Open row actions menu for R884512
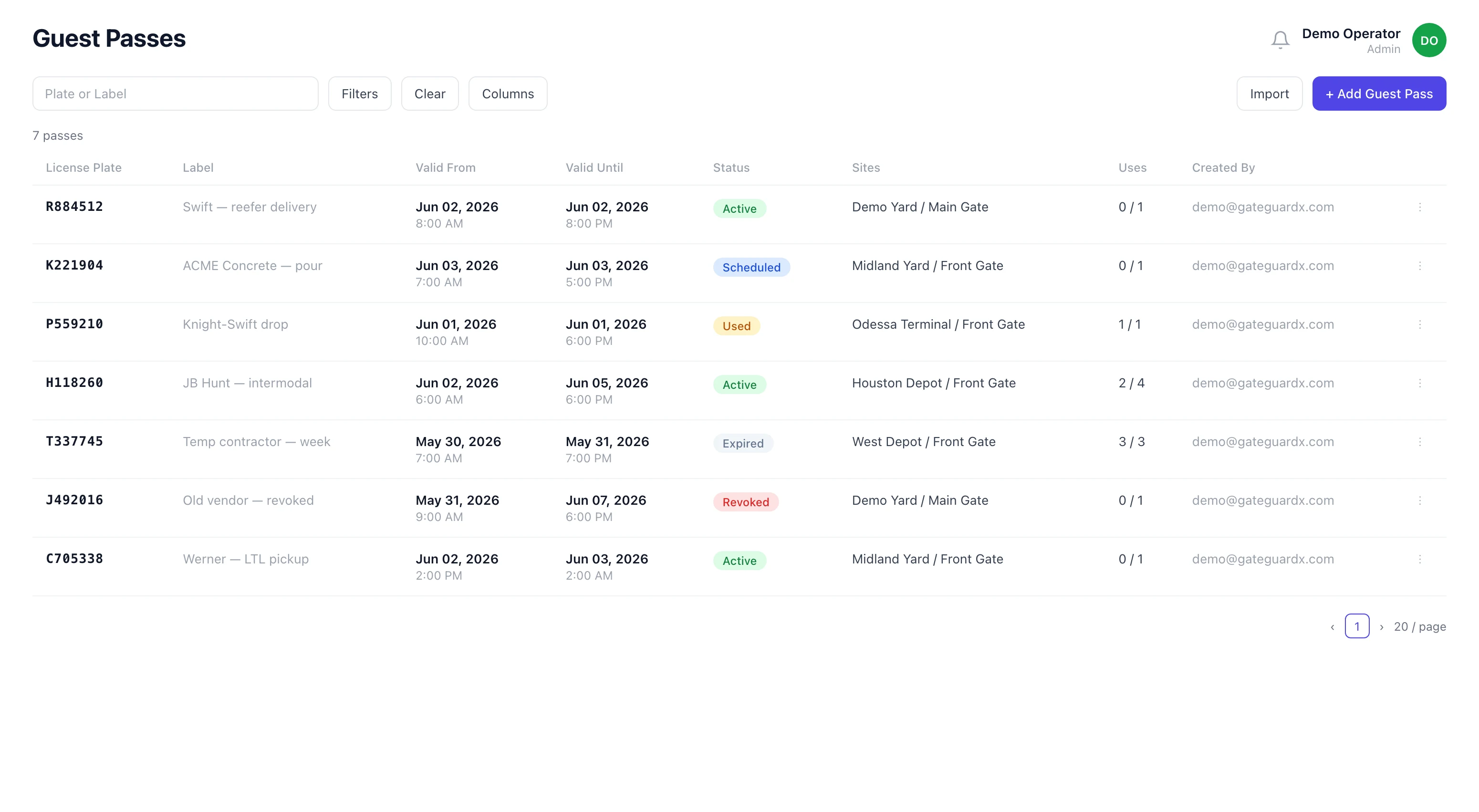This screenshot has height=812, width=1479. pyautogui.click(x=1420, y=207)
